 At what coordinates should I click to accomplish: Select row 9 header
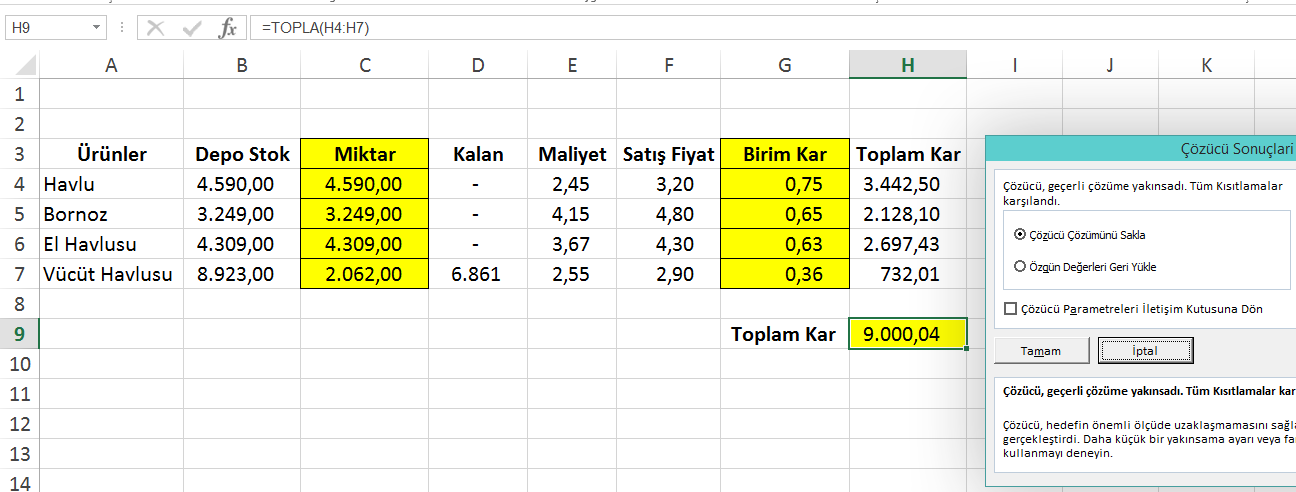tap(20, 334)
